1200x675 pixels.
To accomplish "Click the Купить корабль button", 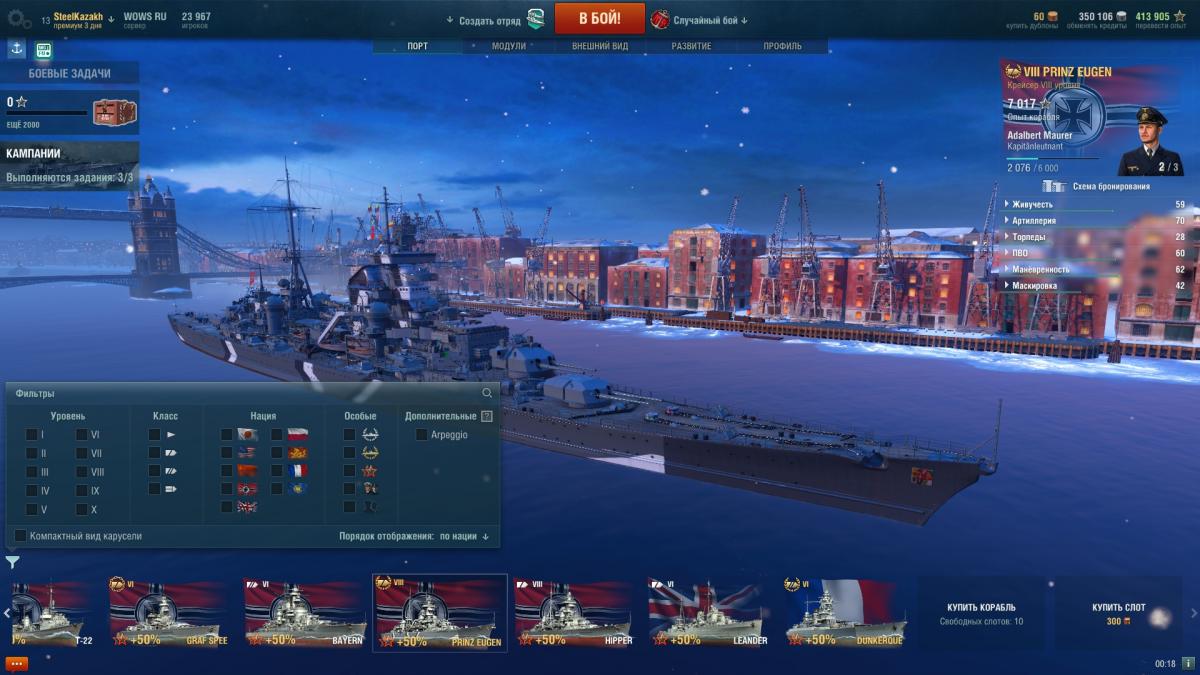I will tap(981, 613).
